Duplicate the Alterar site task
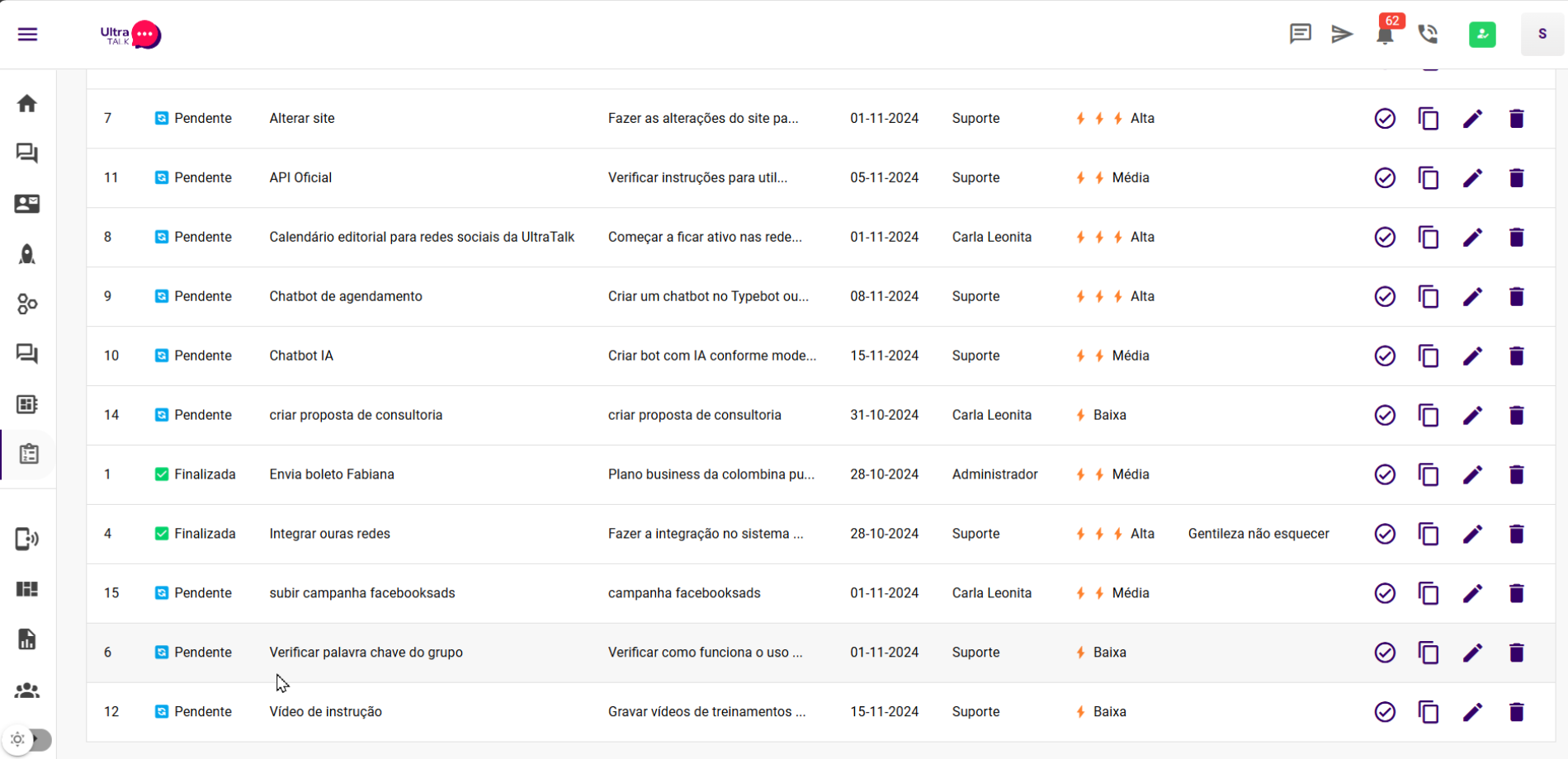 click(1429, 119)
